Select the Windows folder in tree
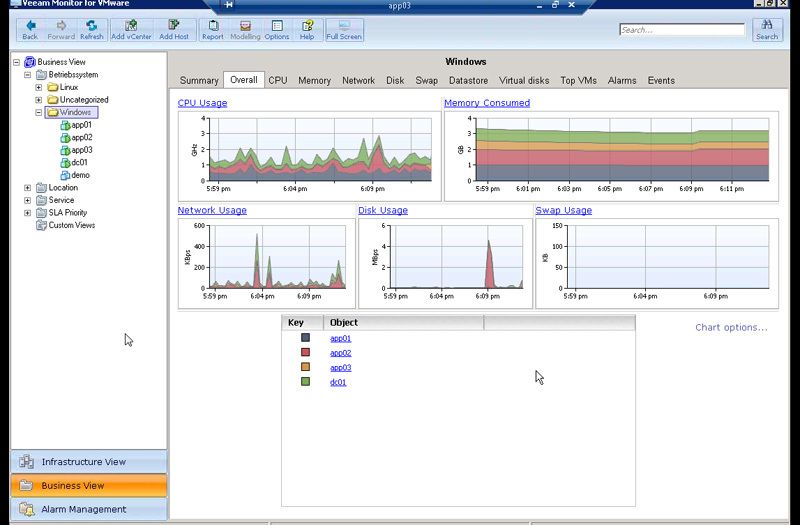Viewport: 800px width, 525px height. click(75, 112)
